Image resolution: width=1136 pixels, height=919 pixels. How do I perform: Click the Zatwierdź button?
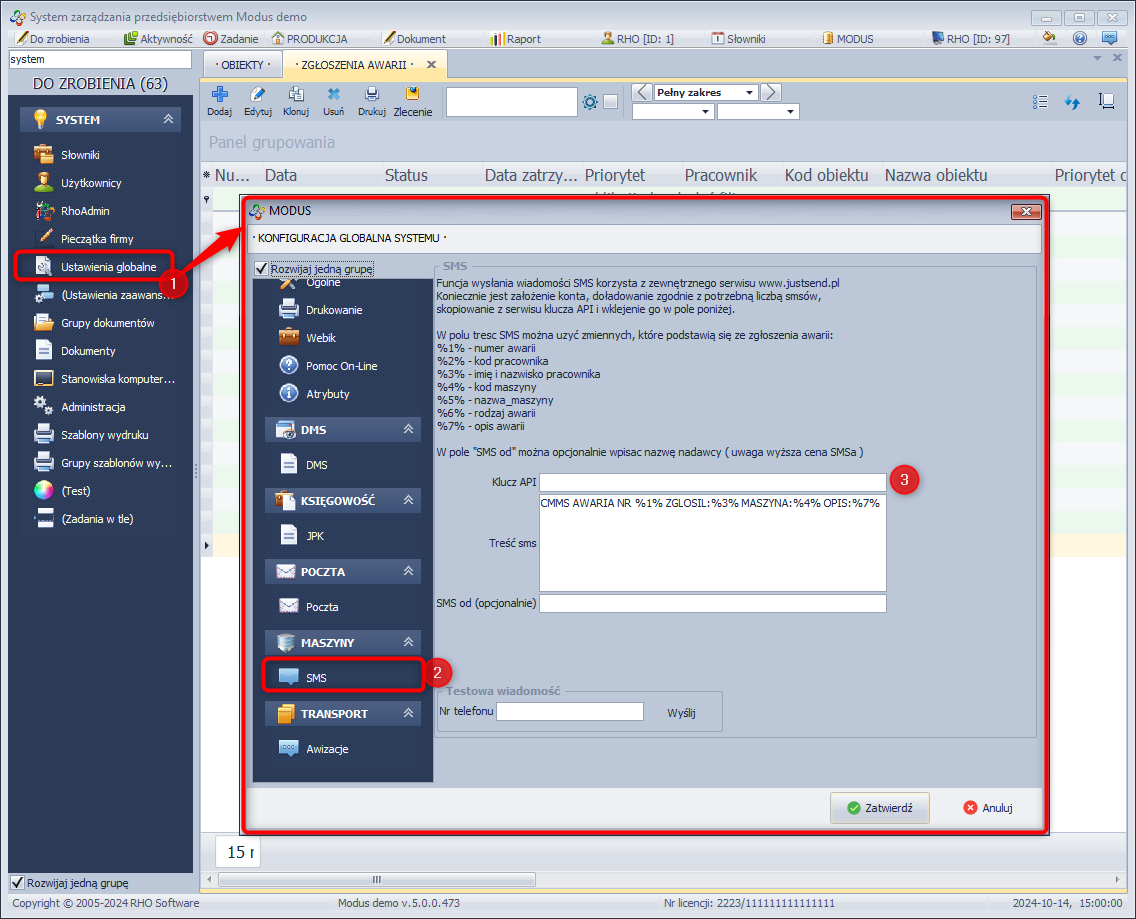click(x=880, y=808)
